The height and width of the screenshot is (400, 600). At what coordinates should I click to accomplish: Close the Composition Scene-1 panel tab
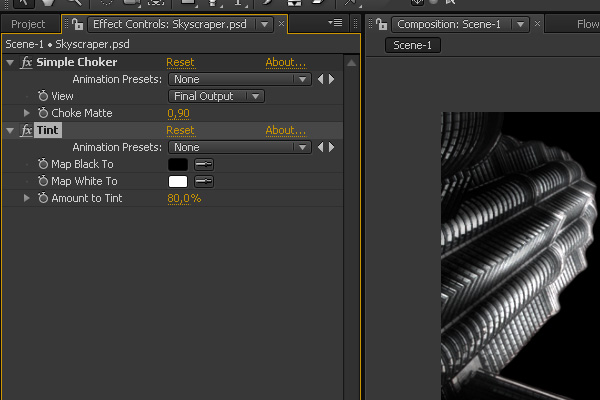[x=537, y=24]
